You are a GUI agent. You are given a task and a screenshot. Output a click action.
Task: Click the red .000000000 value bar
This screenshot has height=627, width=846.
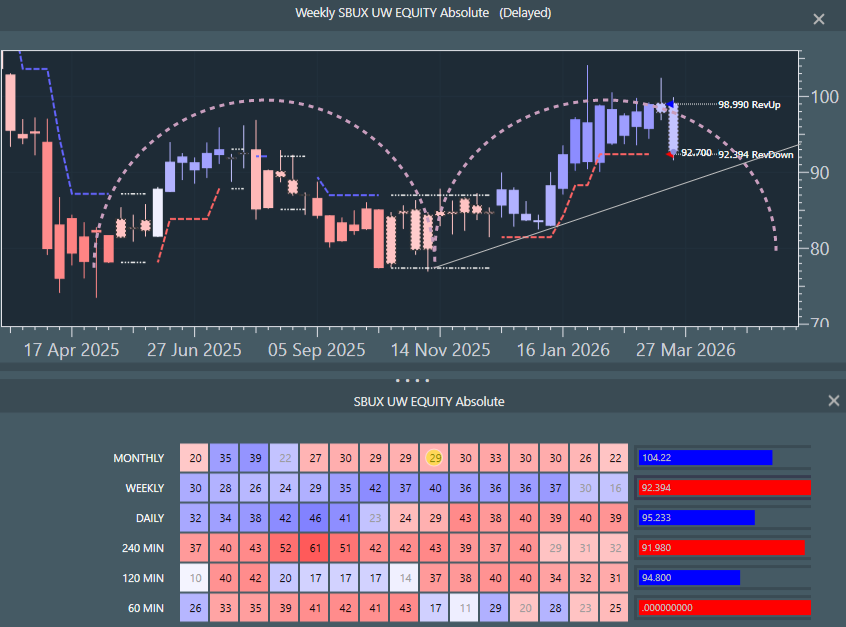click(x=725, y=608)
